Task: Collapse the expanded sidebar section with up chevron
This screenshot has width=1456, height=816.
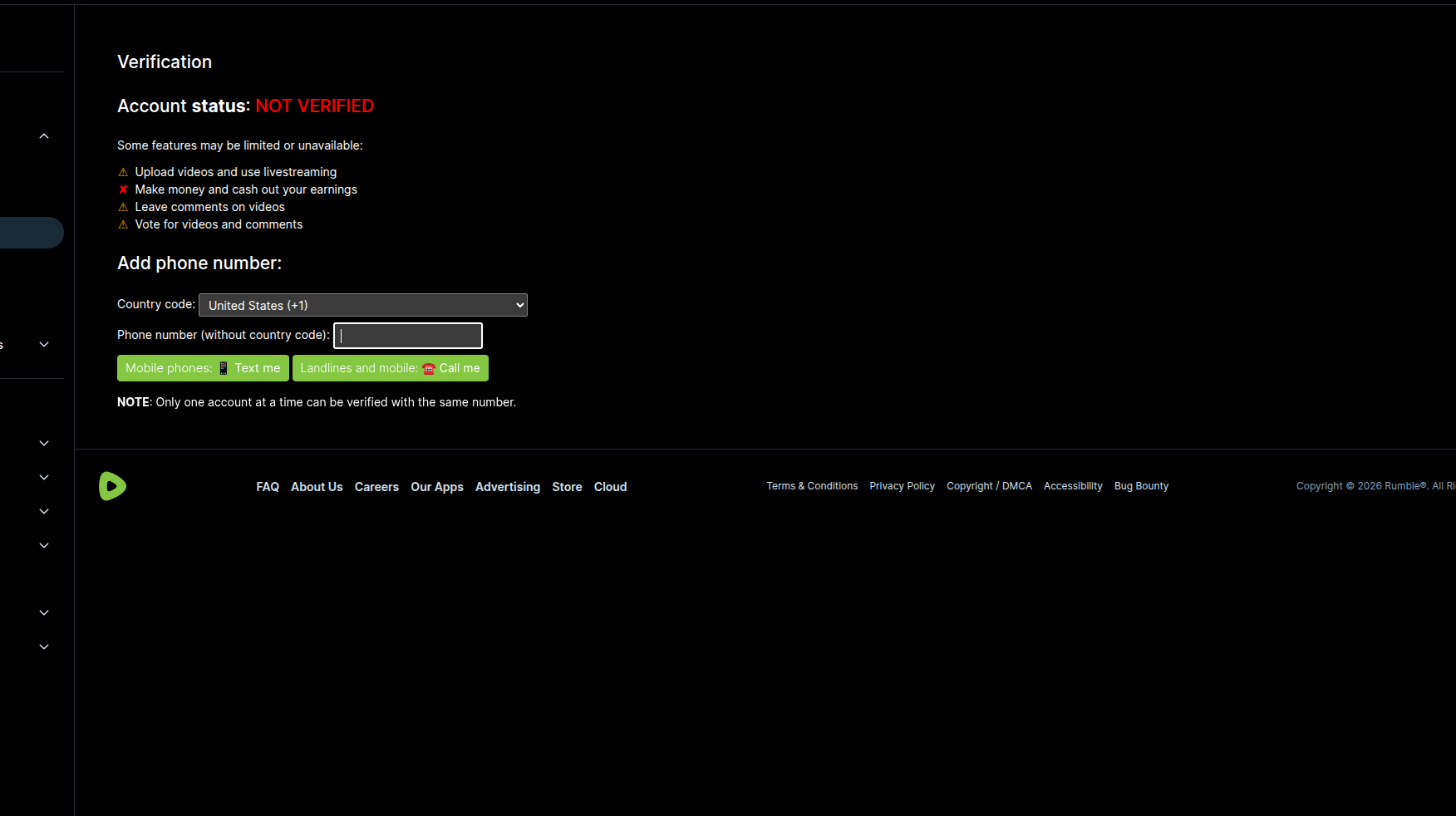Action: click(x=44, y=136)
